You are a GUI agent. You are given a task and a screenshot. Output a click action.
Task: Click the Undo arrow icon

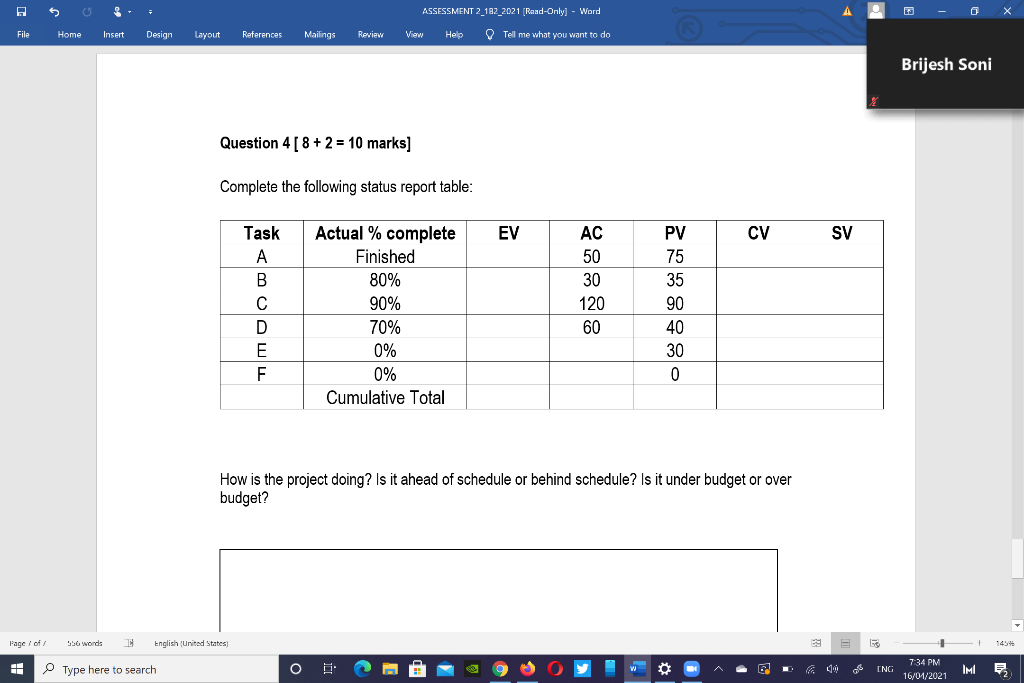(x=55, y=11)
